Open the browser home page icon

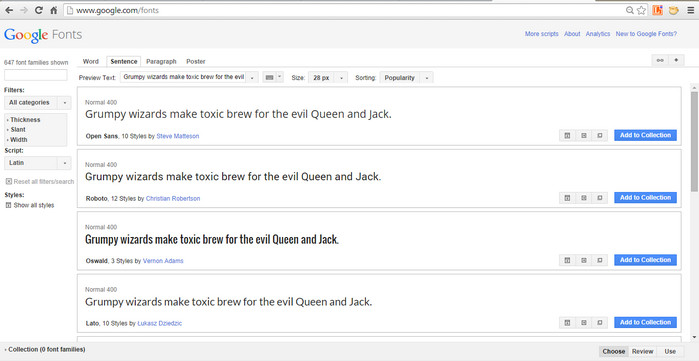click(x=53, y=10)
